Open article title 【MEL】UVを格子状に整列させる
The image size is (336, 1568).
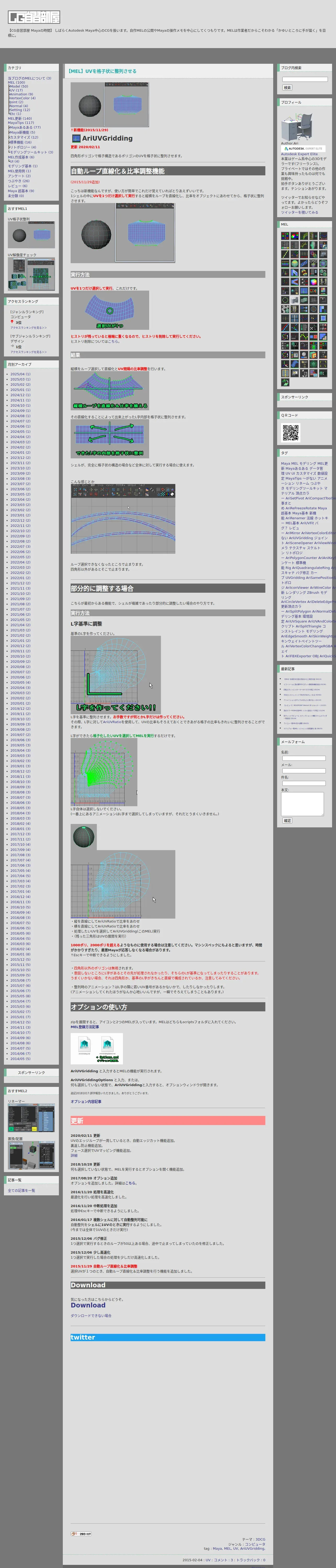102,71
